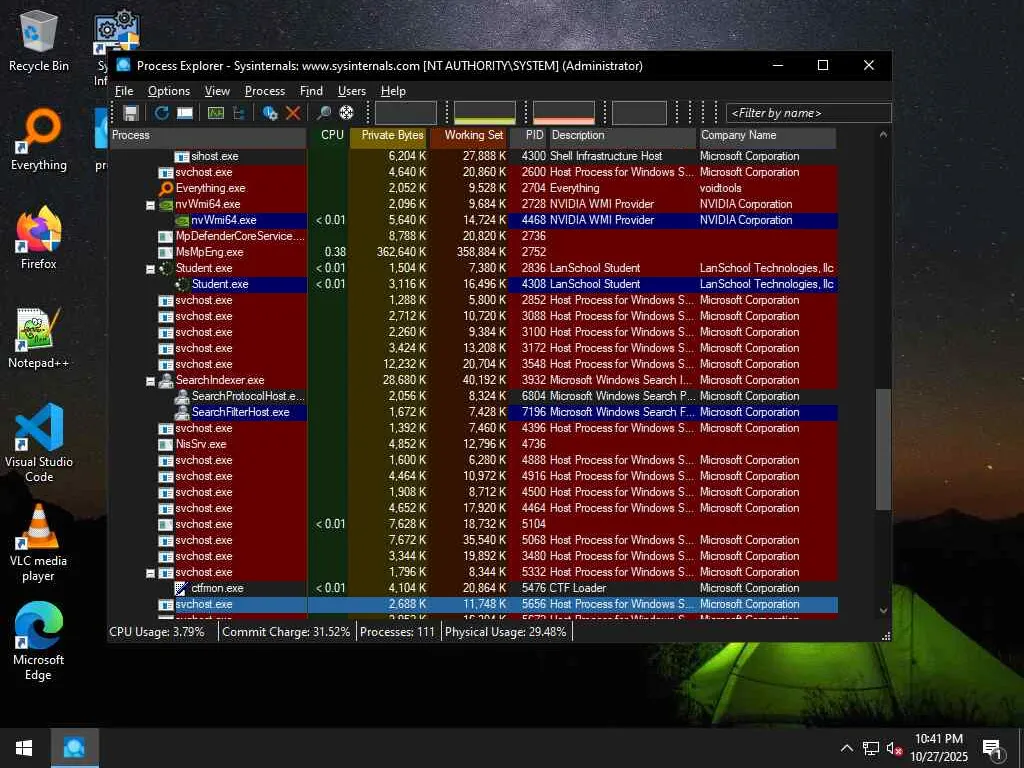This screenshot has width=1024, height=768.
Task: Sort by the Description column header
Action: point(622,136)
